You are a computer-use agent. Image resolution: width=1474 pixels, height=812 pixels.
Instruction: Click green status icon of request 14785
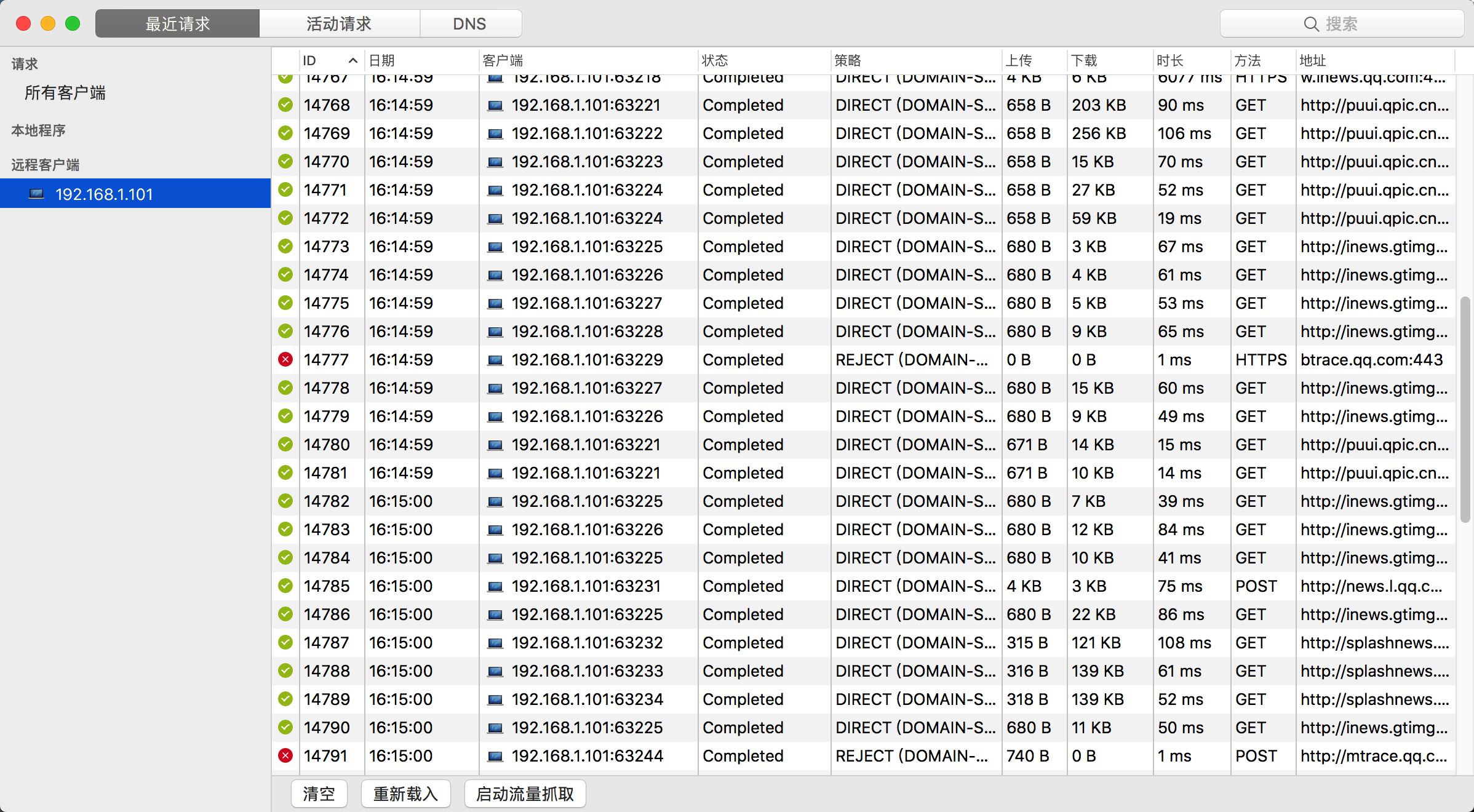pos(285,586)
